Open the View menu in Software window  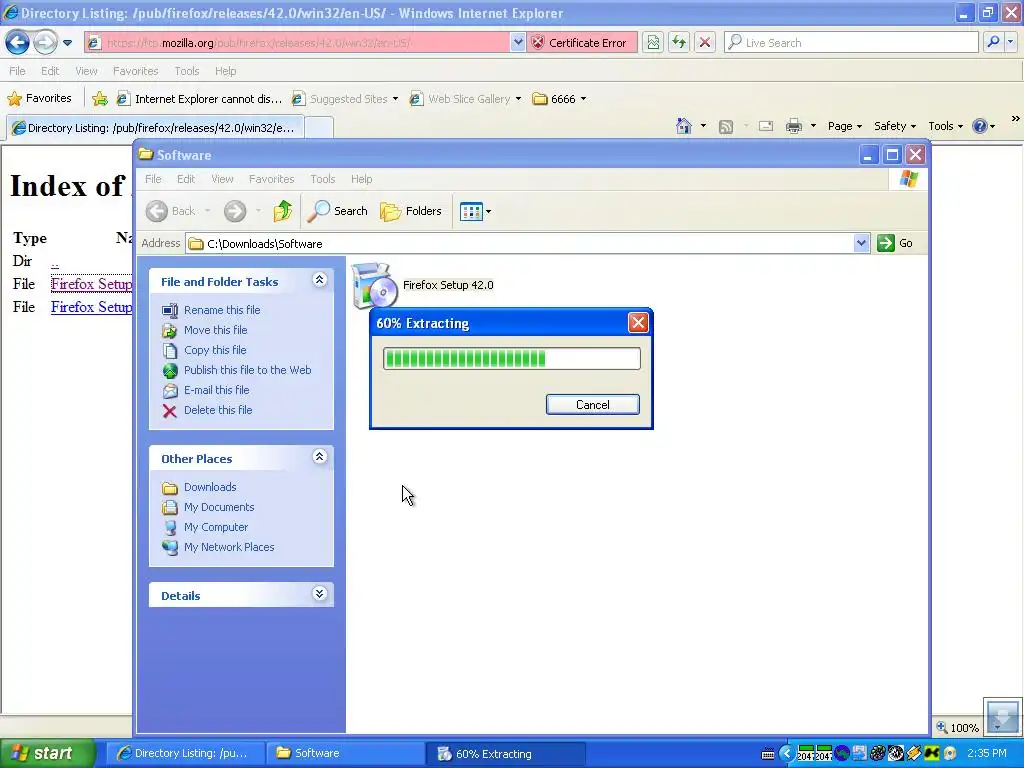pyautogui.click(x=222, y=179)
